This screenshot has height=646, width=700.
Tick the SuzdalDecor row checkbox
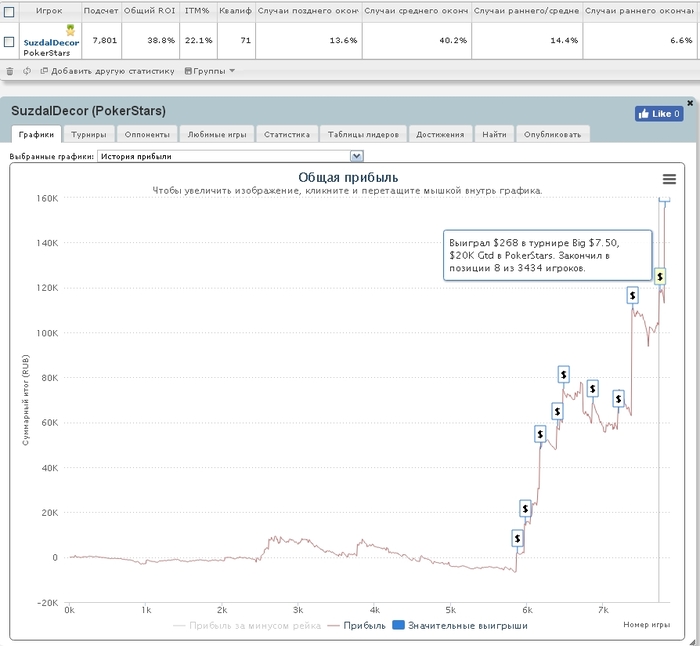[9, 42]
